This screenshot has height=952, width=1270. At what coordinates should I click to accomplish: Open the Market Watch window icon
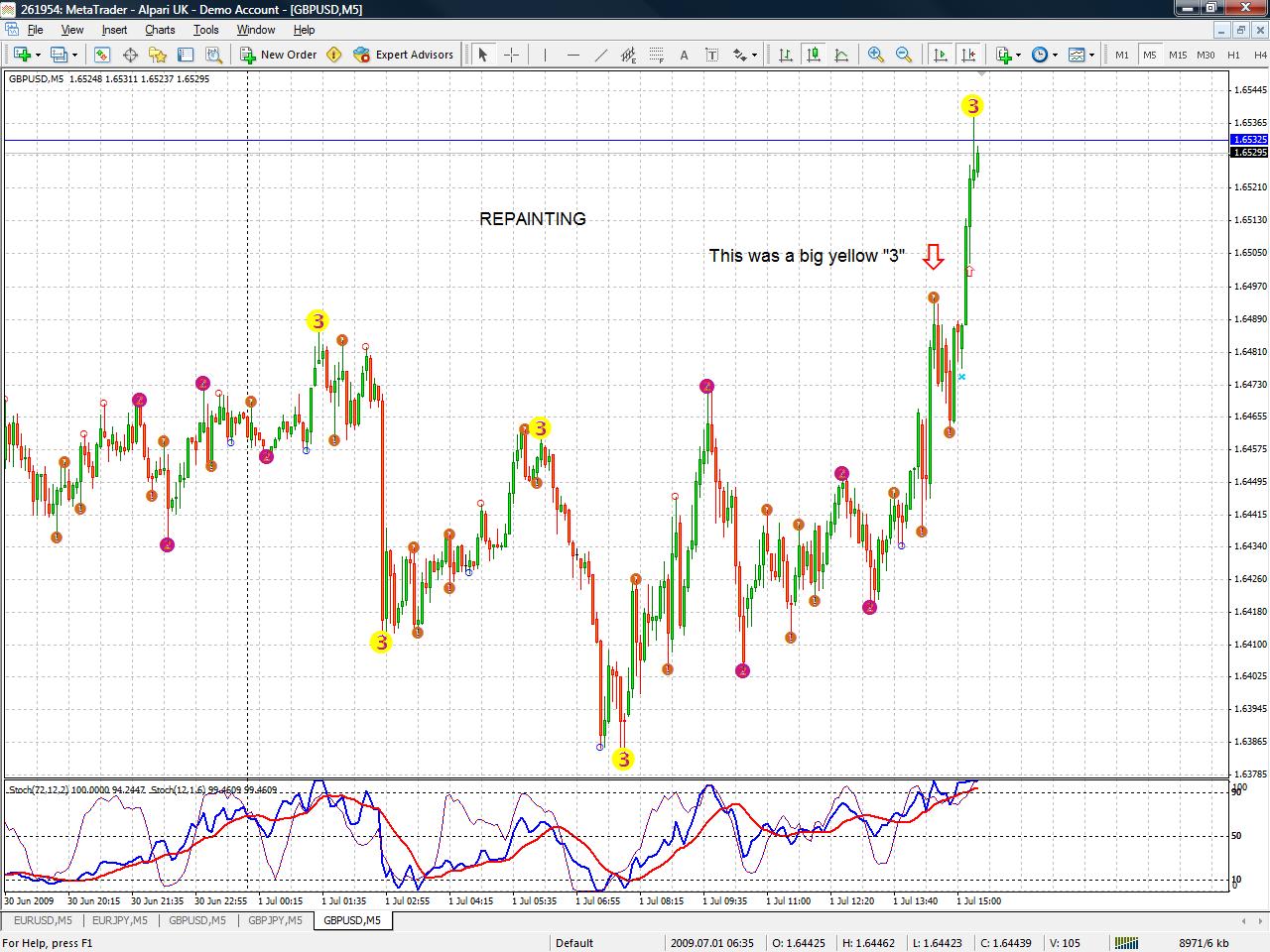coord(101,55)
